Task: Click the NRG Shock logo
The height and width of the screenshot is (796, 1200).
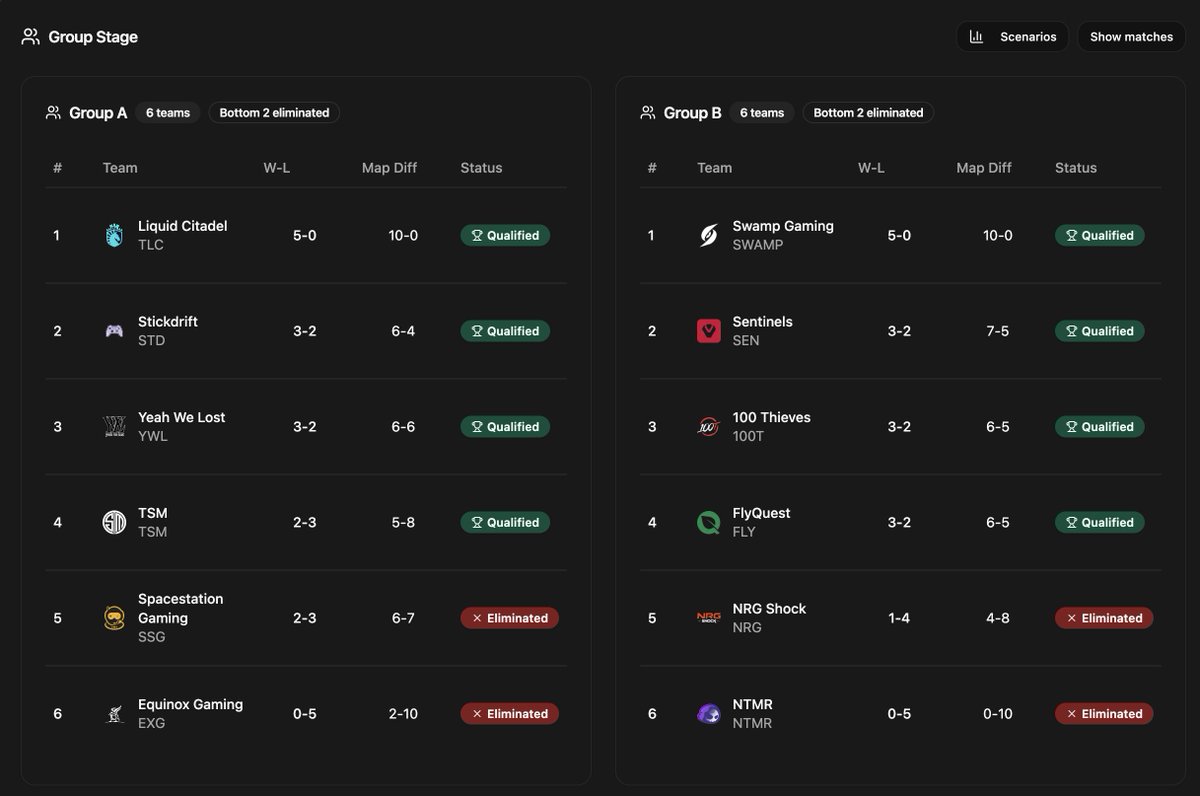Action: (x=709, y=618)
